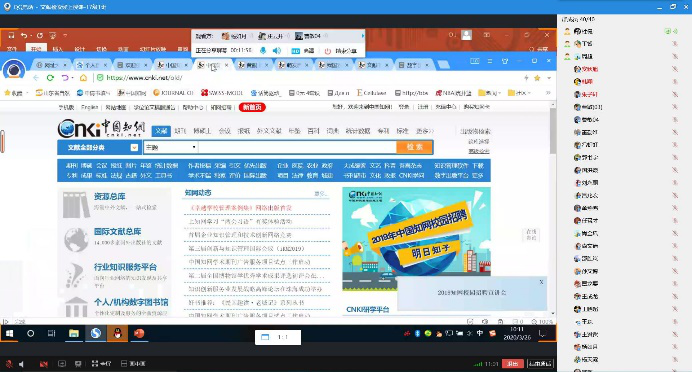The height and width of the screenshot is (372, 692).
Task: Click blue microphone icon in sharing bar
Action: tap(263, 51)
